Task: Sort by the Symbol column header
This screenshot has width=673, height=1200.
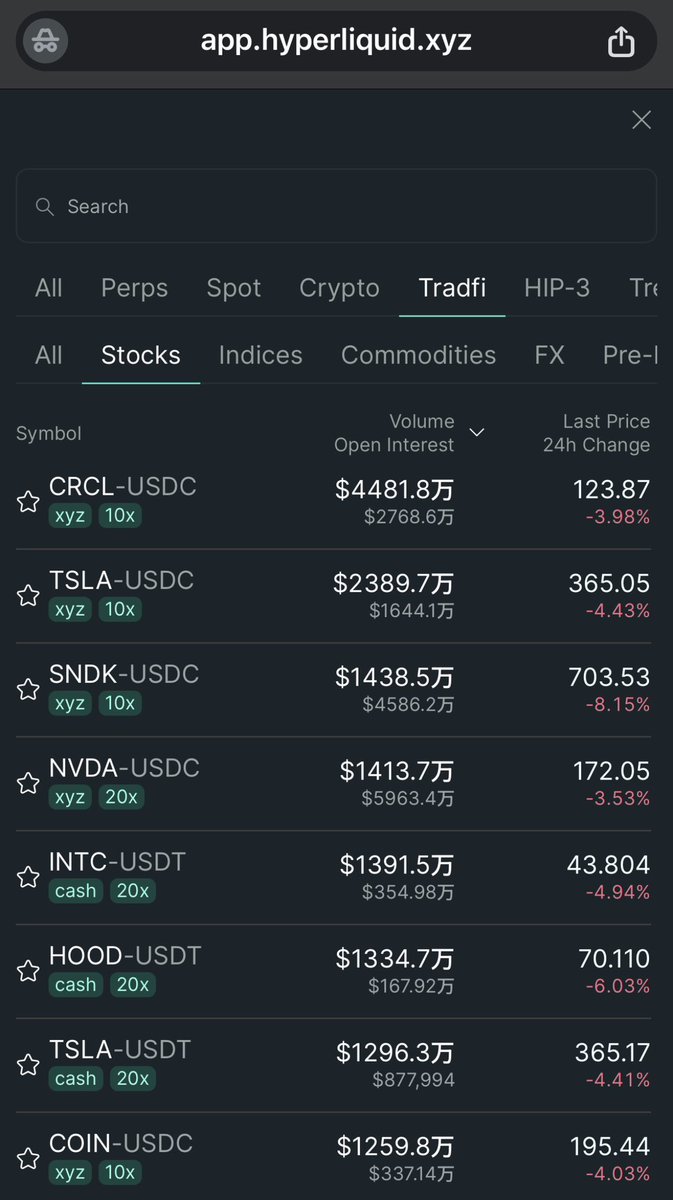Action: [x=49, y=434]
